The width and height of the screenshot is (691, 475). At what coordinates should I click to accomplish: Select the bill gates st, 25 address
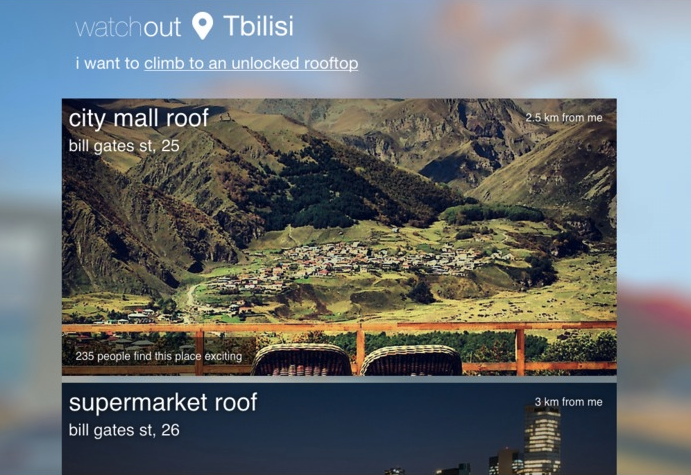click(x=124, y=146)
